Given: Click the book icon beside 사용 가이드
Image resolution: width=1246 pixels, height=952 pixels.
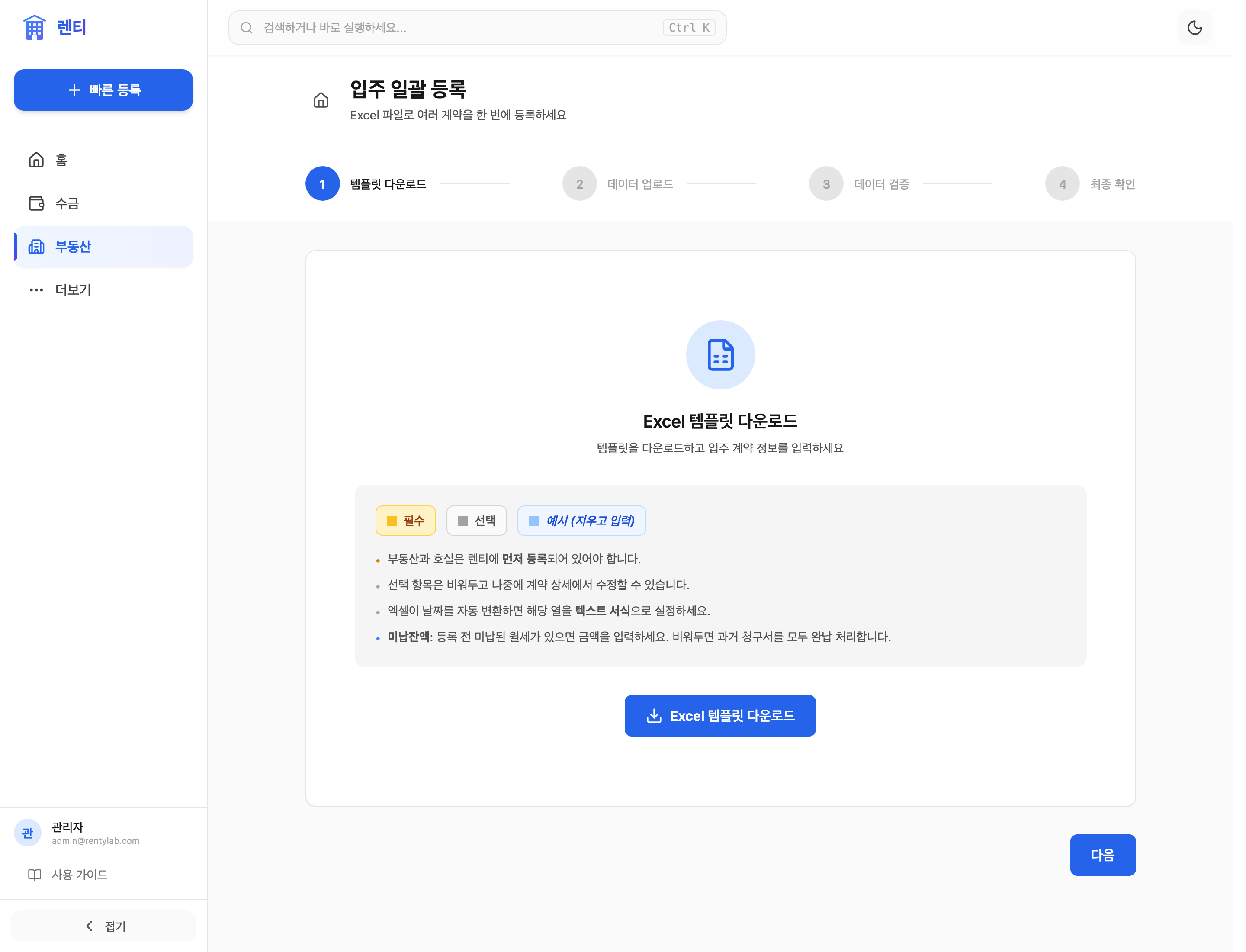Looking at the screenshot, I should click(x=35, y=875).
